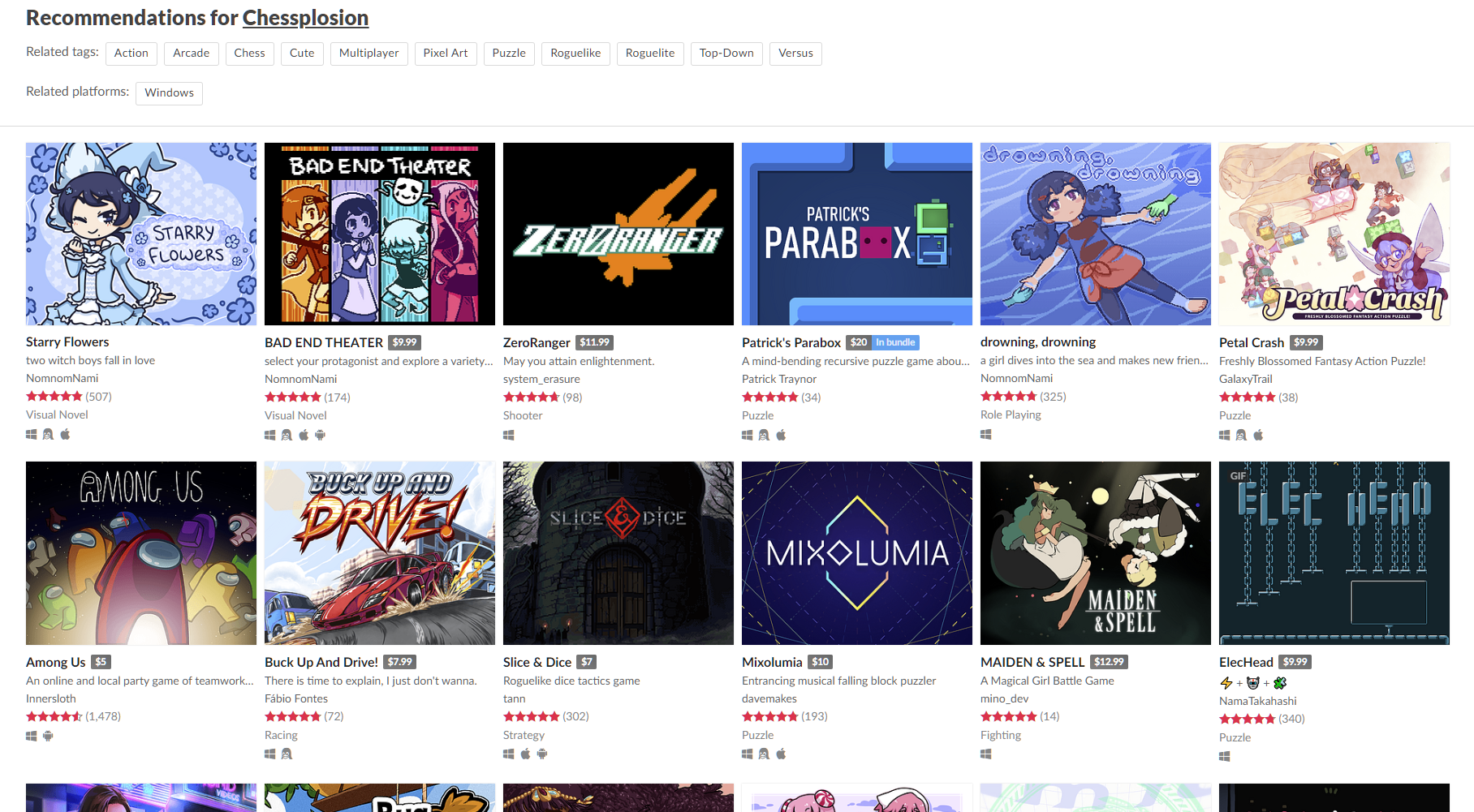Viewport: 1474px width, 812px height.
Task: Click Linux icon under Starry Flowers
Action: click(x=48, y=434)
